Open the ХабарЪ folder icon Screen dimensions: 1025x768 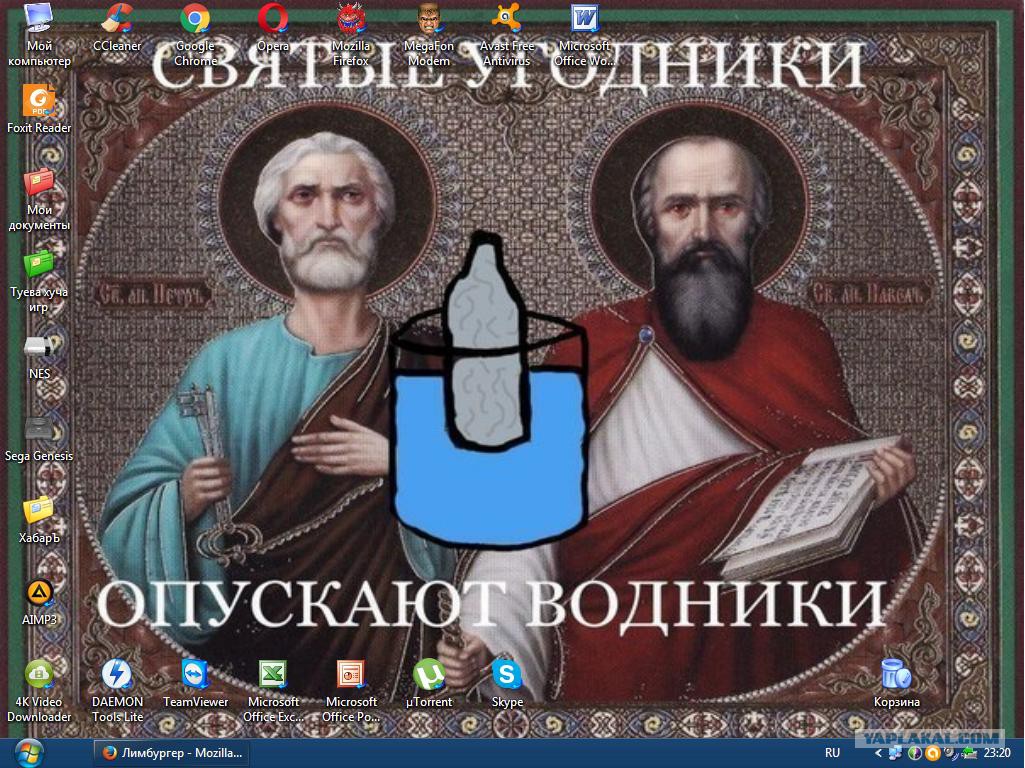(x=39, y=520)
